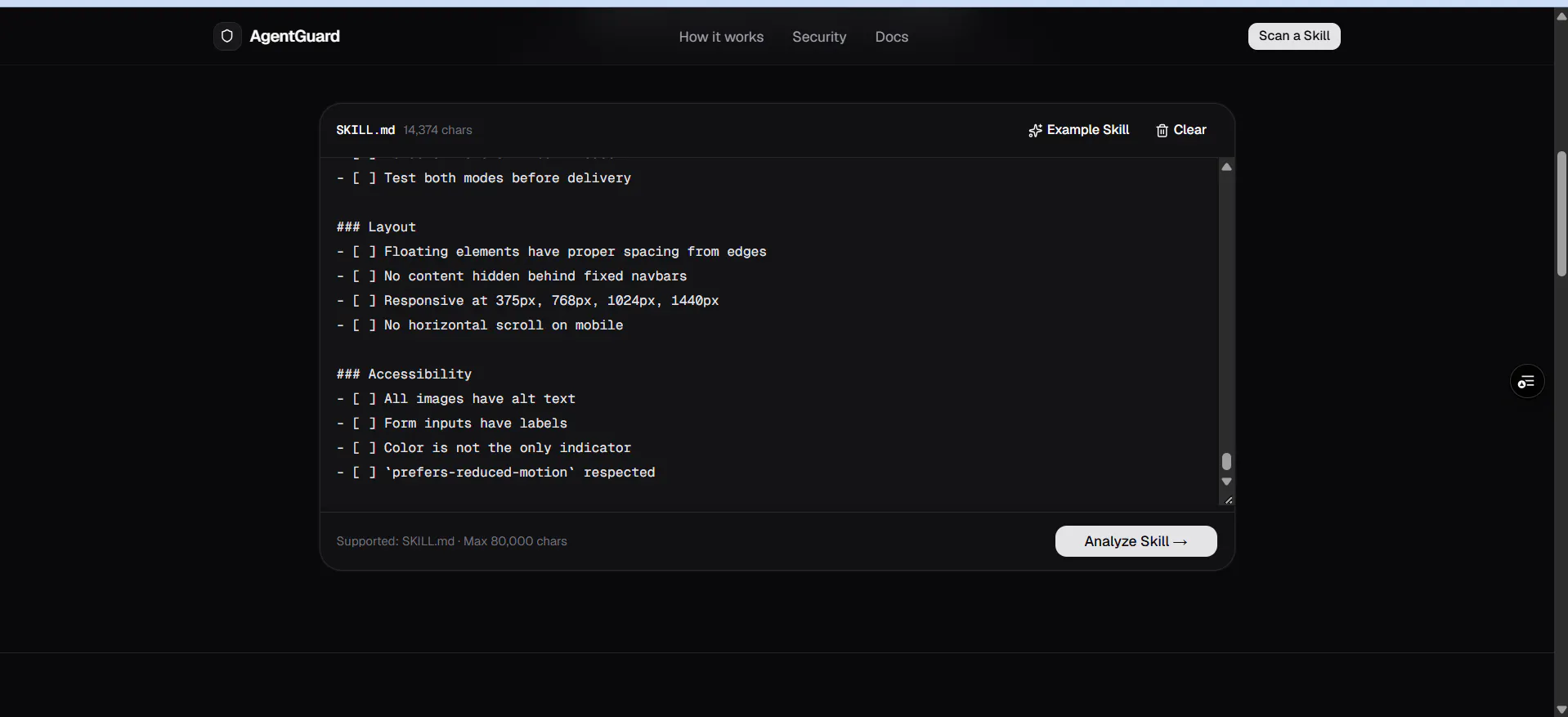Click the 'No horizontal scroll on mobile' line
This screenshot has height=717, width=1568.
pos(479,325)
